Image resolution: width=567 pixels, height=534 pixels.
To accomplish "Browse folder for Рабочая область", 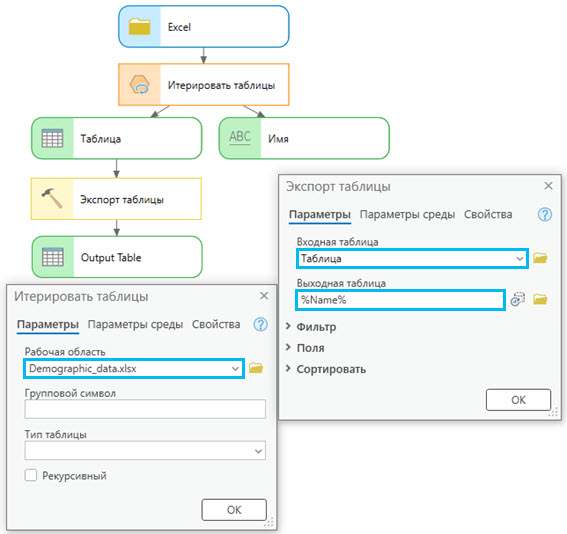I will point(256,368).
